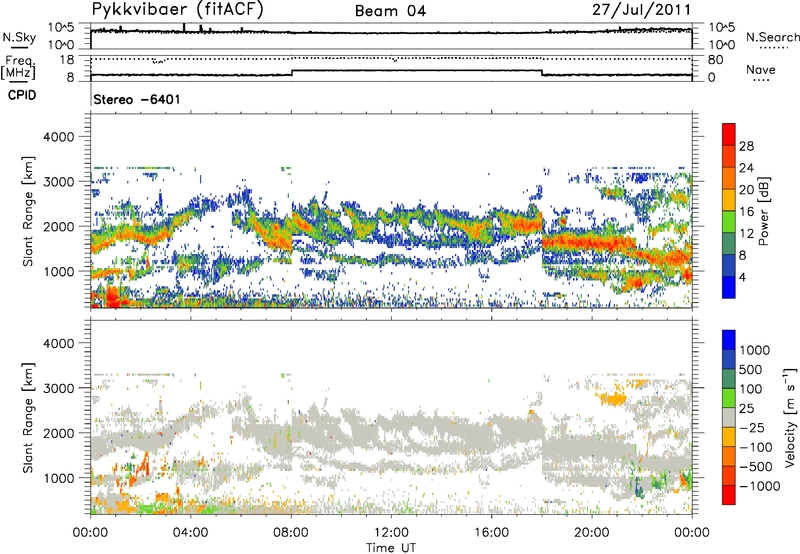Click the 'N.Sky' legend label
The height and width of the screenshot is (554, 800).
19,37
